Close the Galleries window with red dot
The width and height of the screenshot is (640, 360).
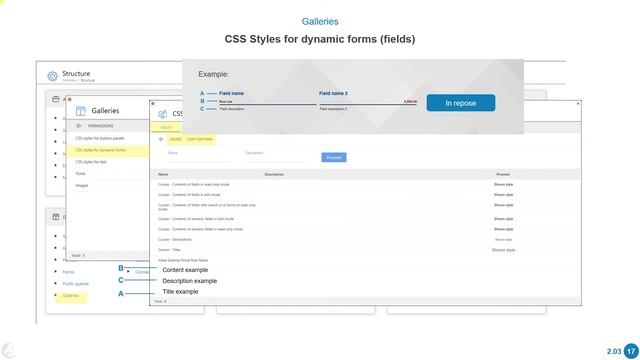(x=70, y=99)
